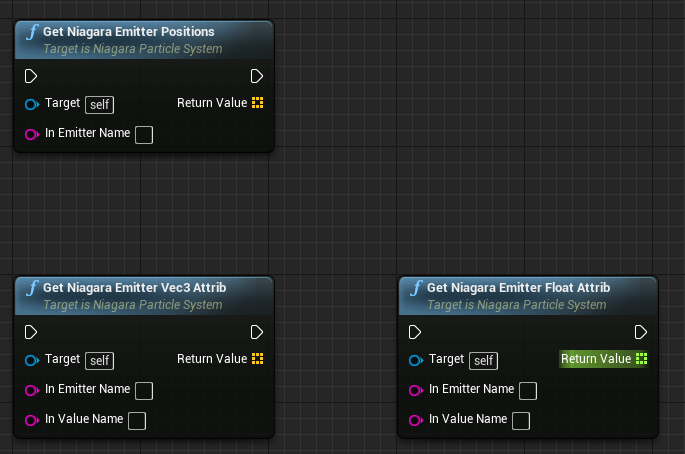Click Target label on Float Attrib node
685x454 pixels.
click(x=446, y=360)
